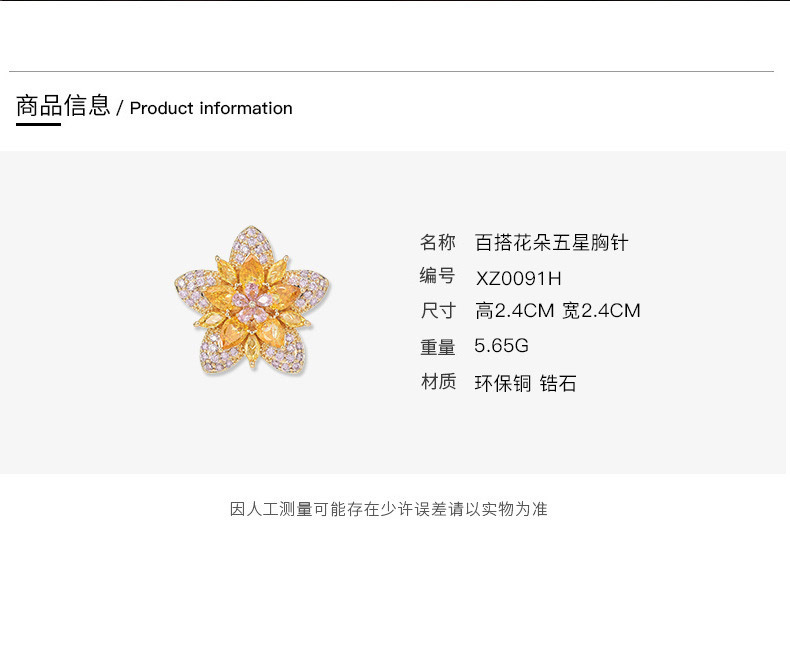
Task: Click the size value 高2.4CM 宽2.4CM
Action: (x=558, y=311)
